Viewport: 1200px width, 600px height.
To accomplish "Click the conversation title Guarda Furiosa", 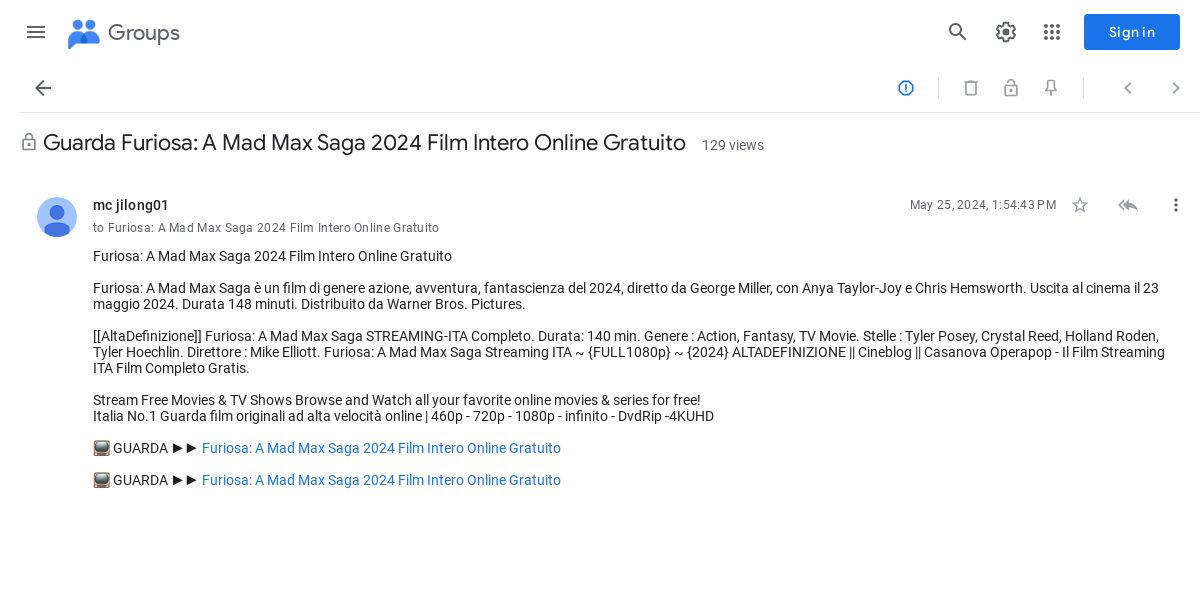I will coord(364,143).
